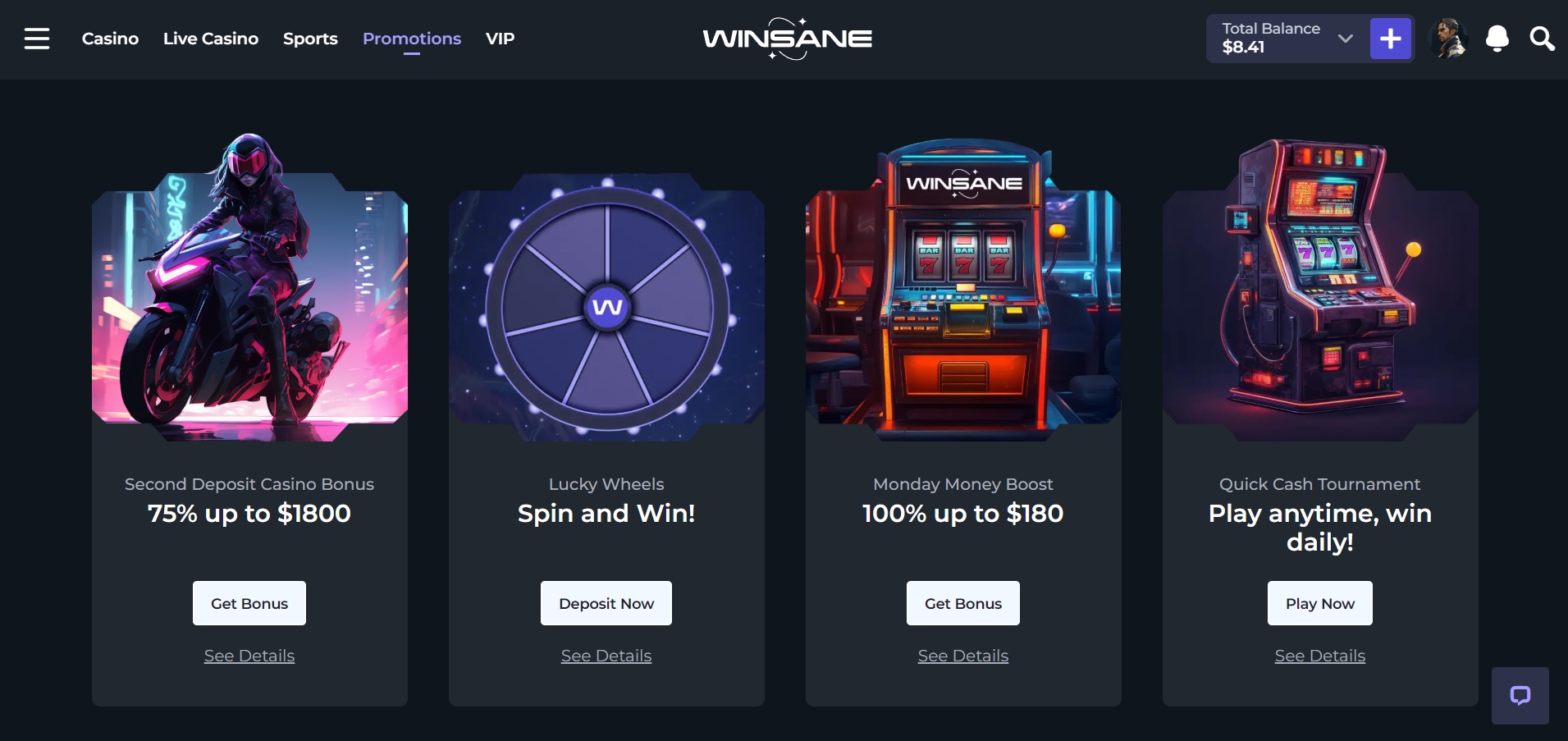Open the search magnifier
Viewport: 1568px width, 741px height.
(1542, 39)
